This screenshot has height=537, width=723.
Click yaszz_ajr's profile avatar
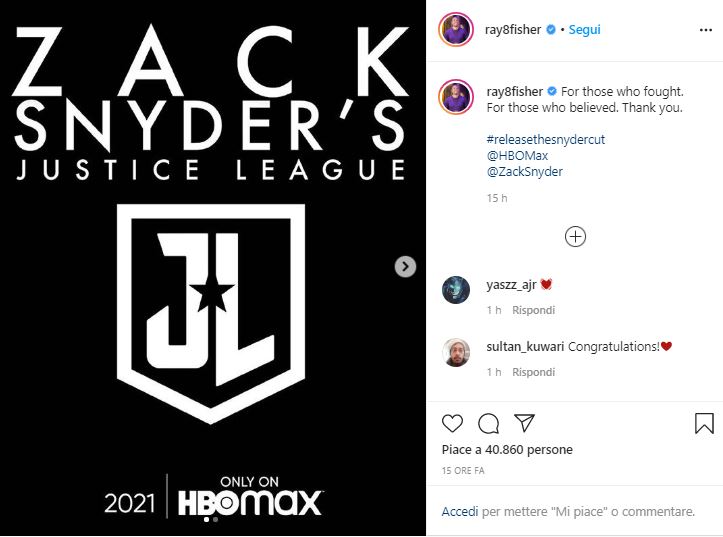pyautogui.click(x=456, y=290)
